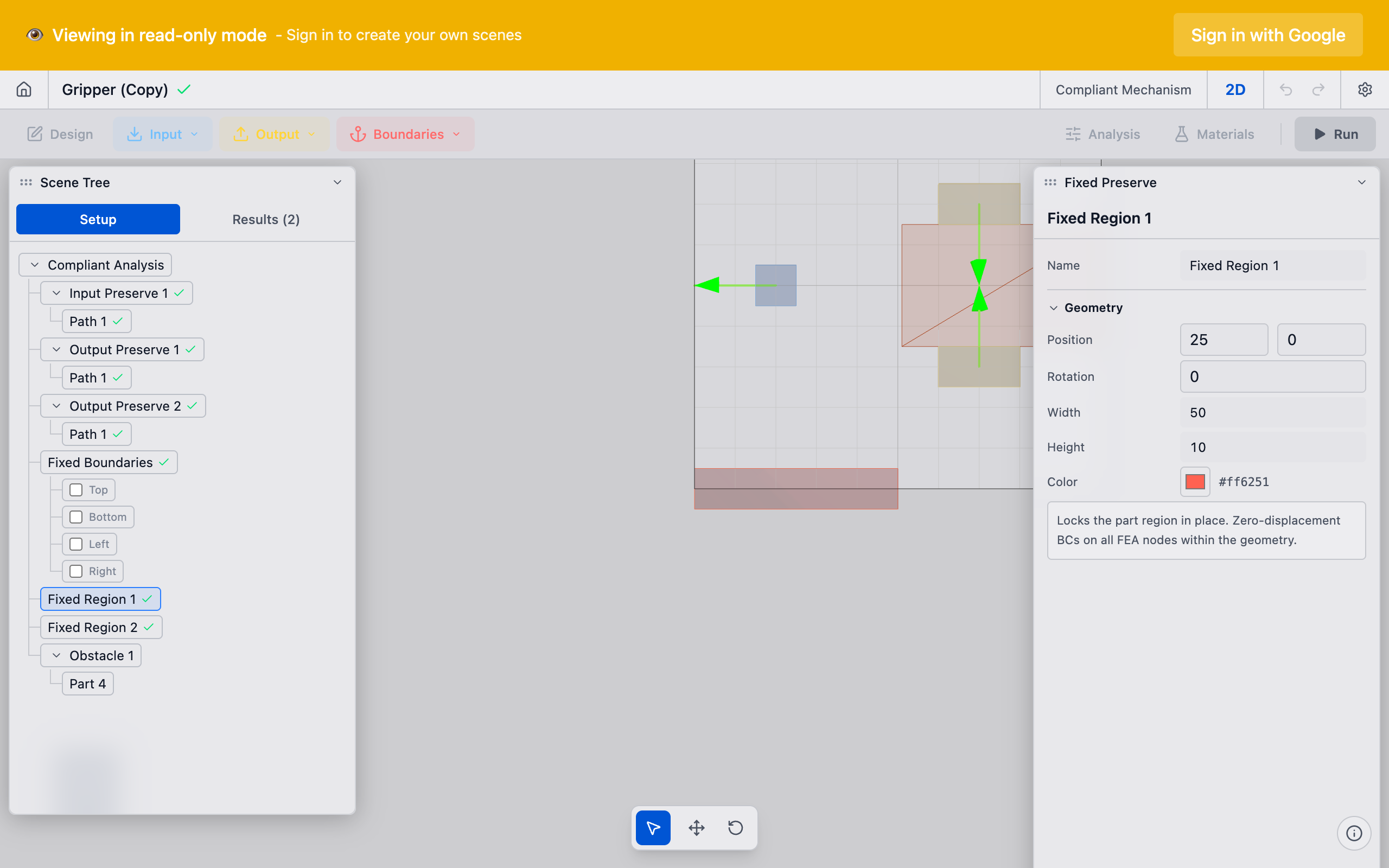Collapse the Input Preserve 1 node
Screen dimensions: 1389x868
pos(56,293)
